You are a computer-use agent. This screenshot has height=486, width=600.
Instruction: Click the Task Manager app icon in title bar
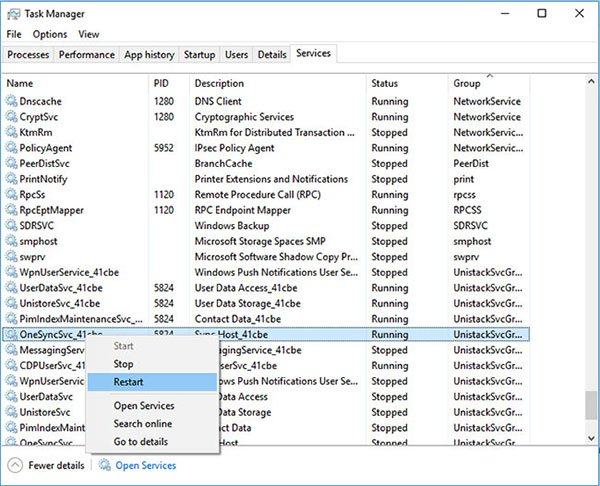tap(14, 15)
